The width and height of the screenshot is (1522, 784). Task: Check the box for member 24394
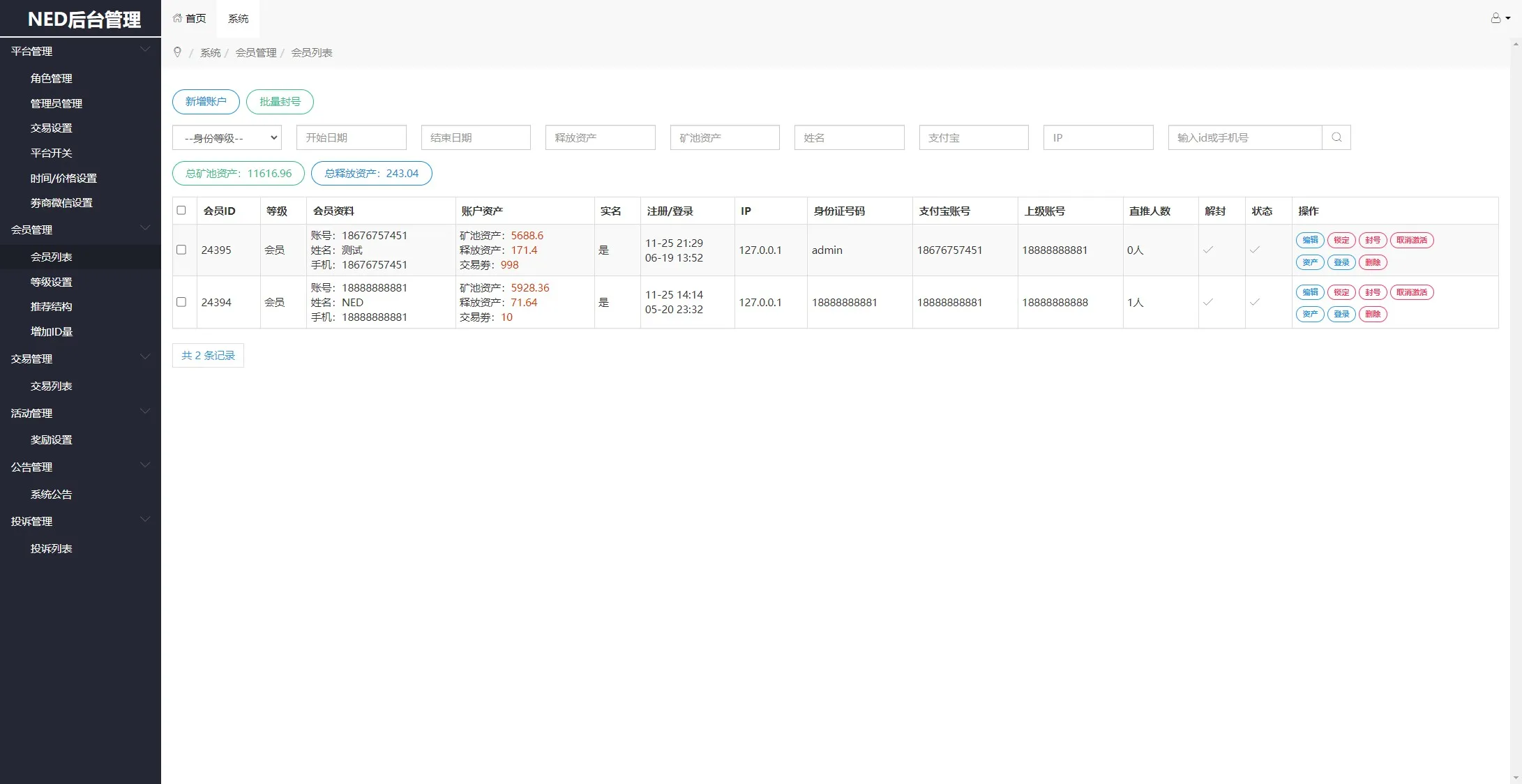pyautogui.click(x=181, y=302)
